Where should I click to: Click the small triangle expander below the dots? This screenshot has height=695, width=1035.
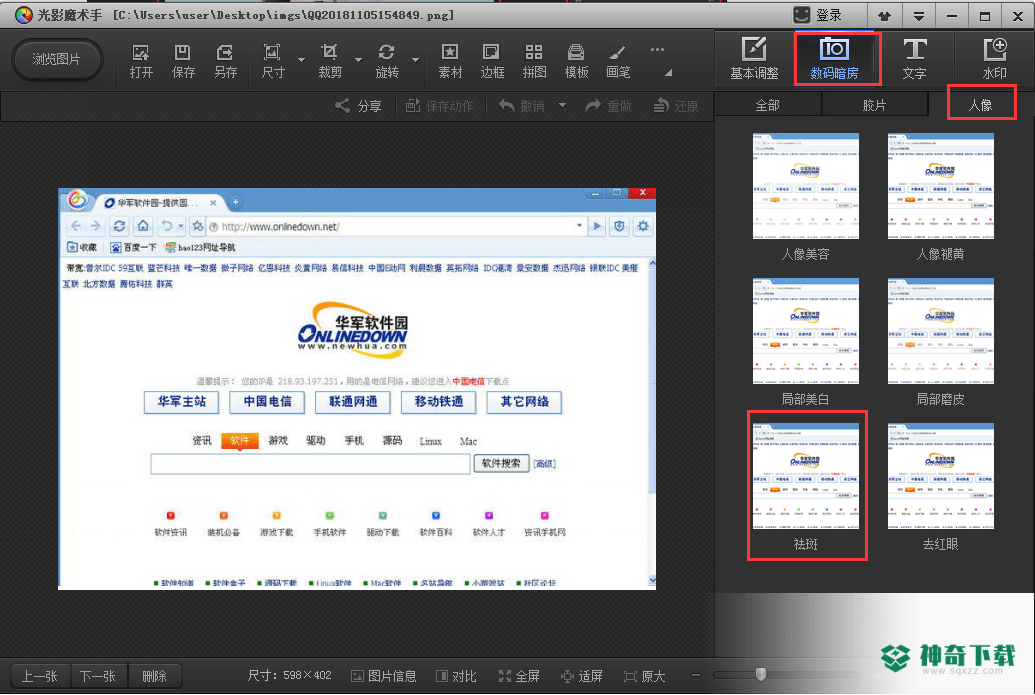pyautogui.click(x=668, y=73)
